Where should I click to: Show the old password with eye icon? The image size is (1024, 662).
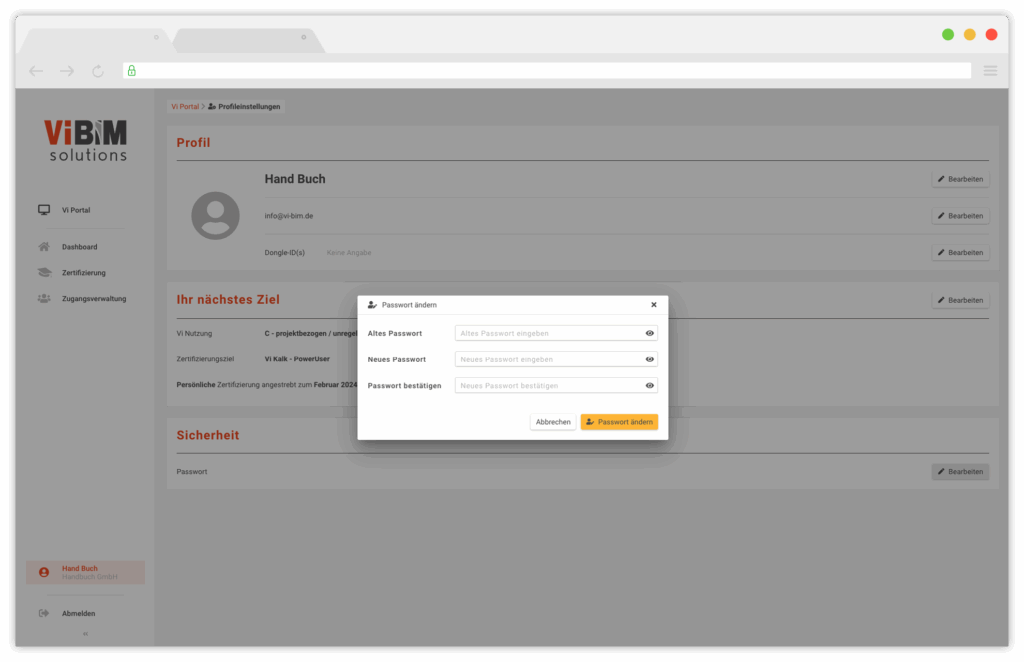pyautogui.click(x=649, y=333)
